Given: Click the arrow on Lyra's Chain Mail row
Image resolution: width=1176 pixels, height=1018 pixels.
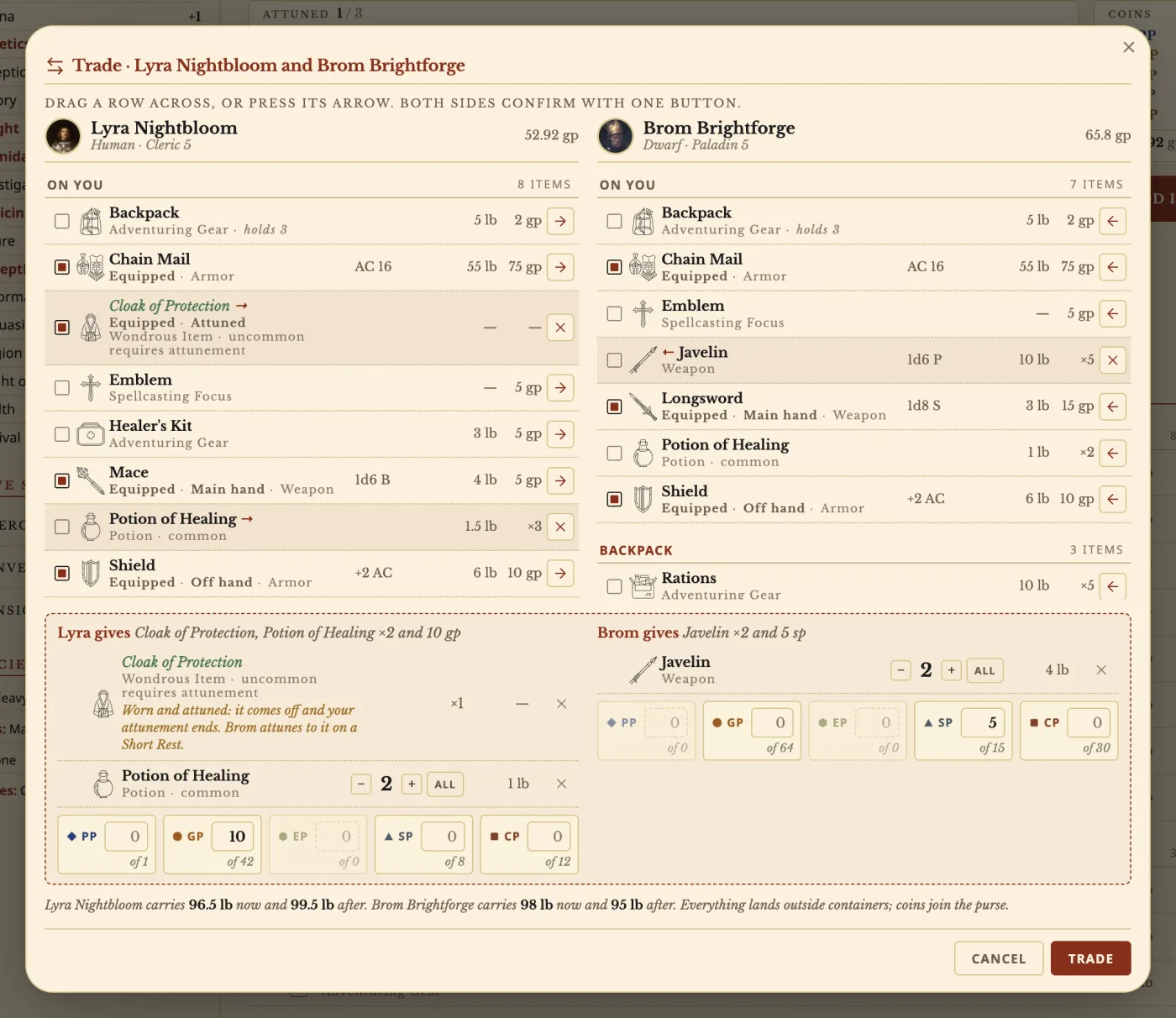Looking at the screenshot, I should click(560, 267).
